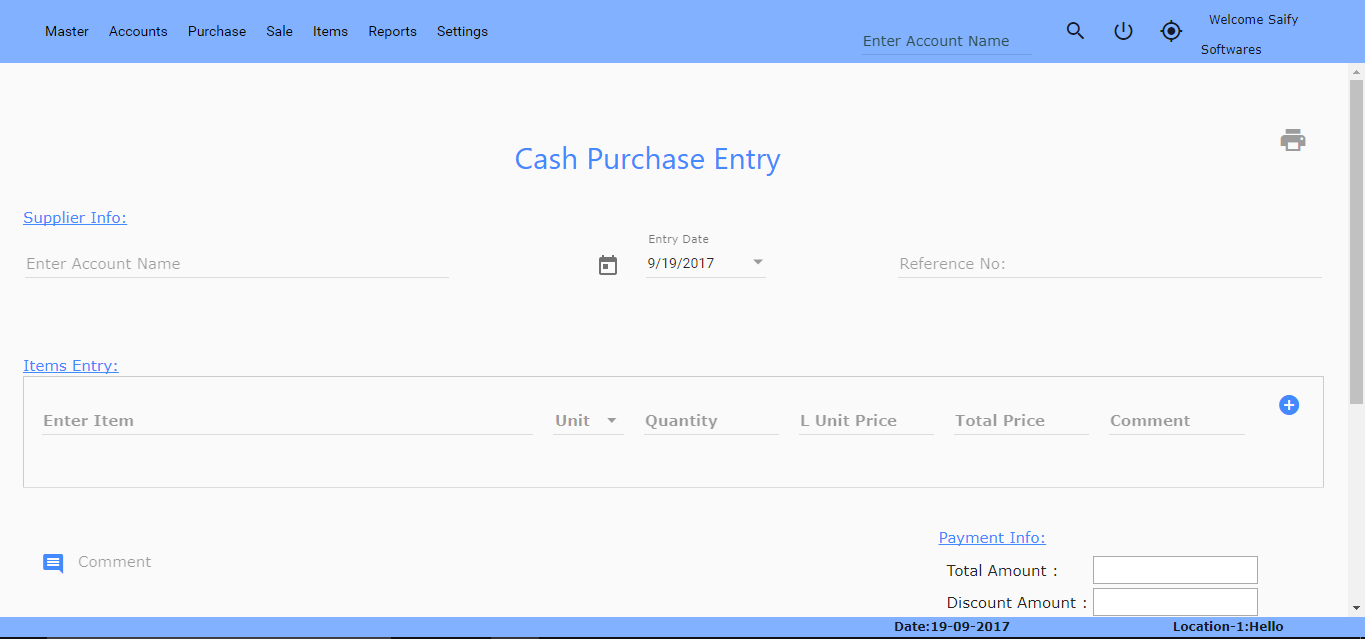The width and height of the screenshot is (1365, 639).
Task: Open the Settings menu
Action: [x=462, y=31]
